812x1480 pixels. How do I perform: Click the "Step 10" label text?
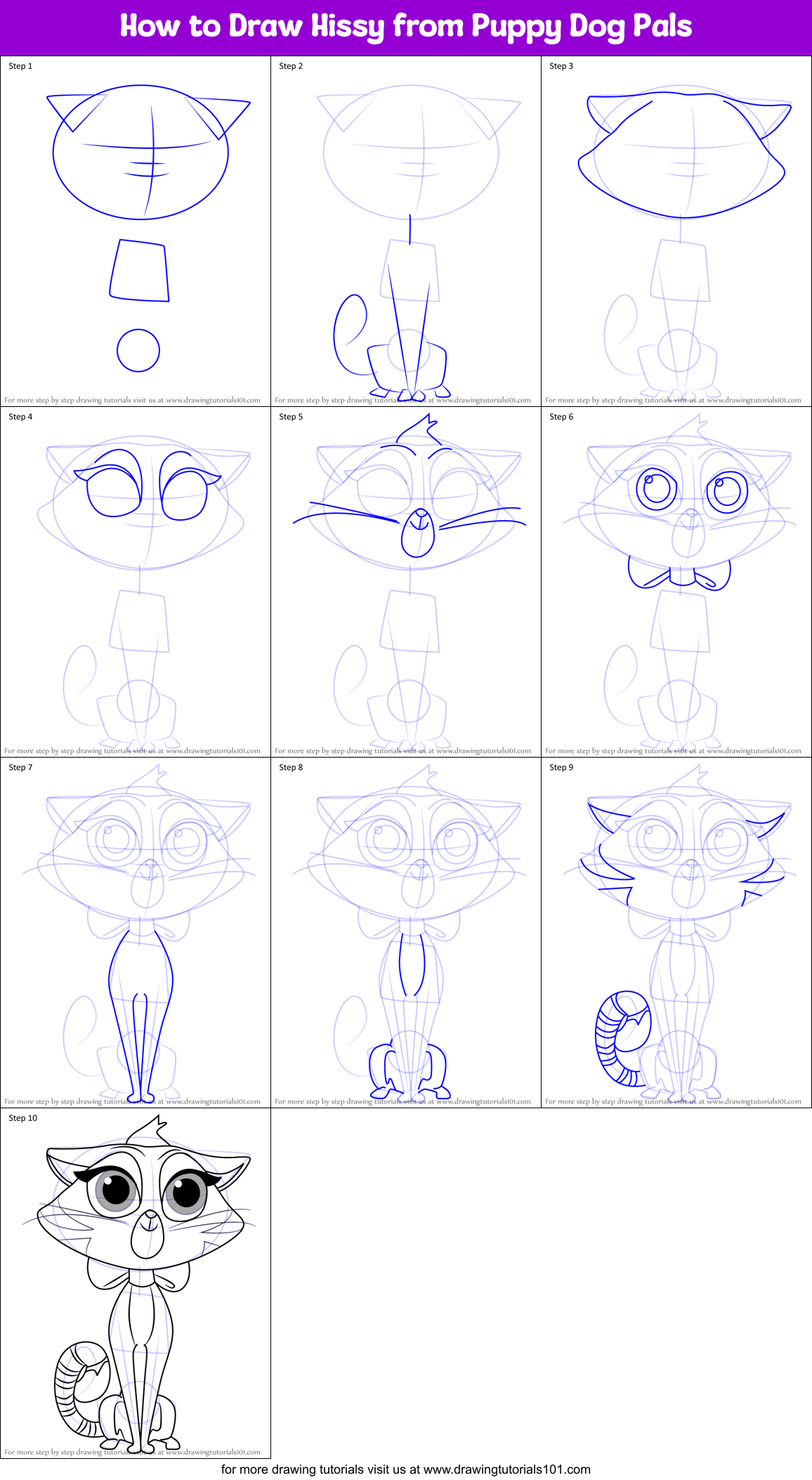(x=23, y=1118)
